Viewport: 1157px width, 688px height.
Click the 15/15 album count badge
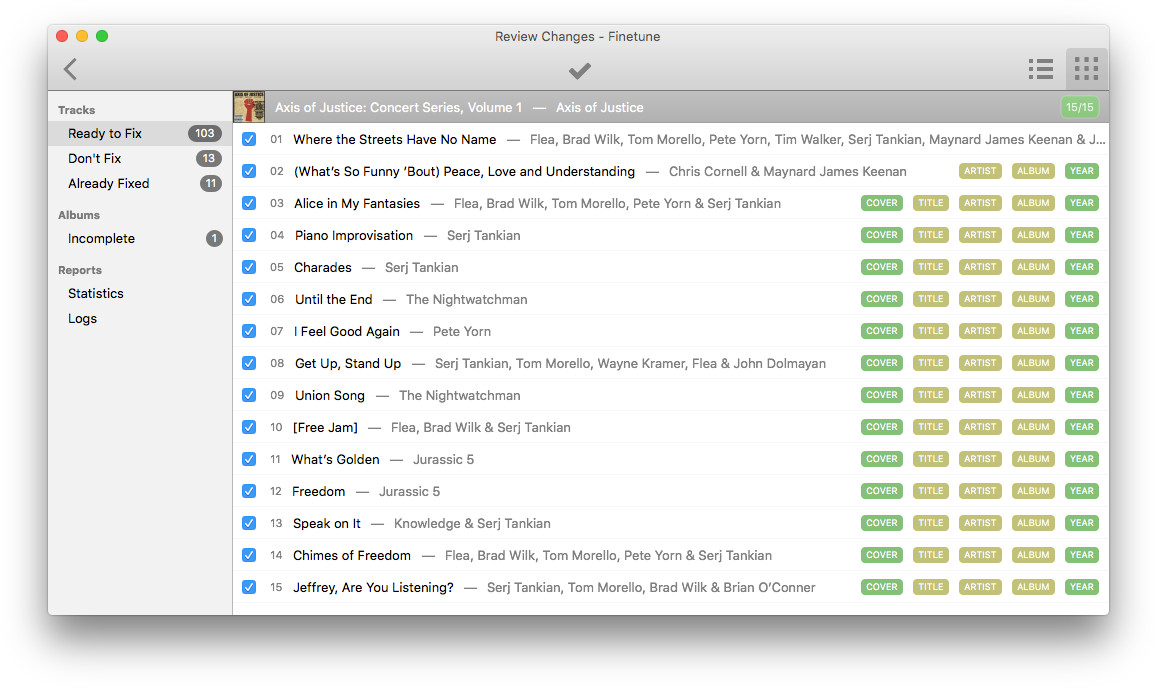click(1079, 107)
